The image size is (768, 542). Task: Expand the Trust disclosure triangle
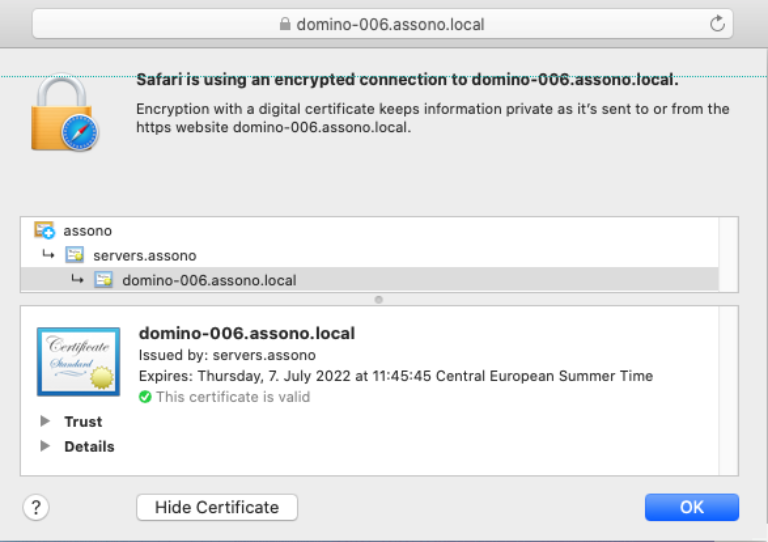(45, 421)
